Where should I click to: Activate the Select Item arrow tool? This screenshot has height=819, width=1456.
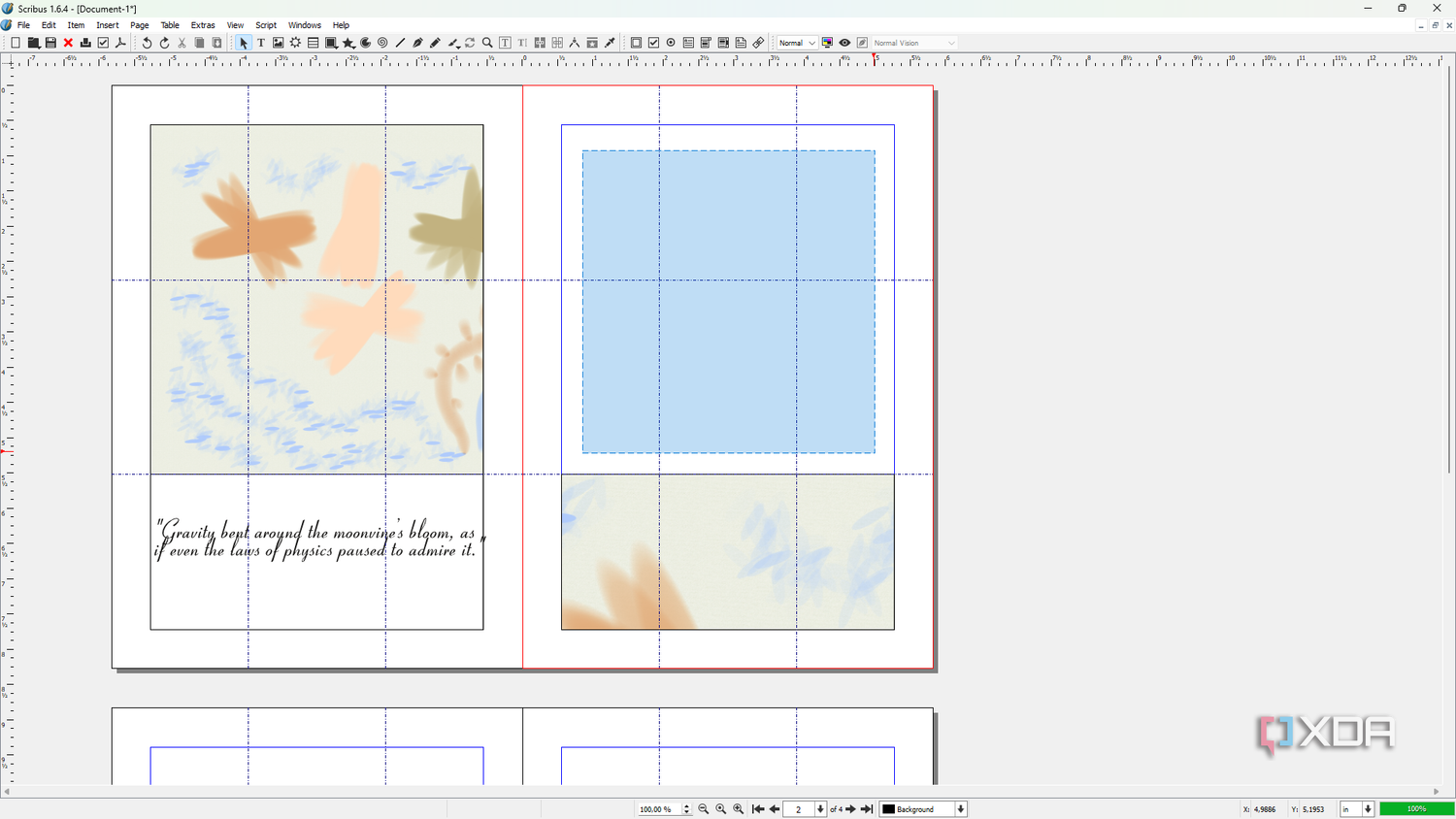[x=244, y=43]
